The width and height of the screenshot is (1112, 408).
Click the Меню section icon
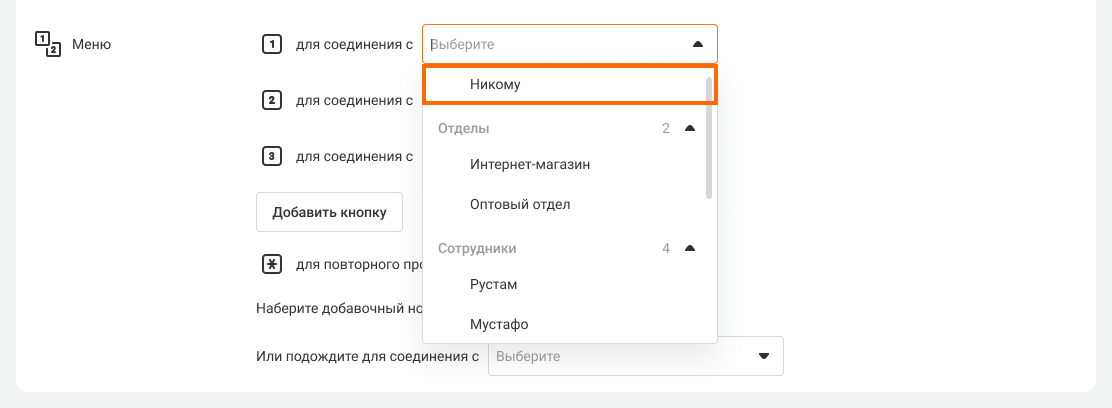pos(48,44)
